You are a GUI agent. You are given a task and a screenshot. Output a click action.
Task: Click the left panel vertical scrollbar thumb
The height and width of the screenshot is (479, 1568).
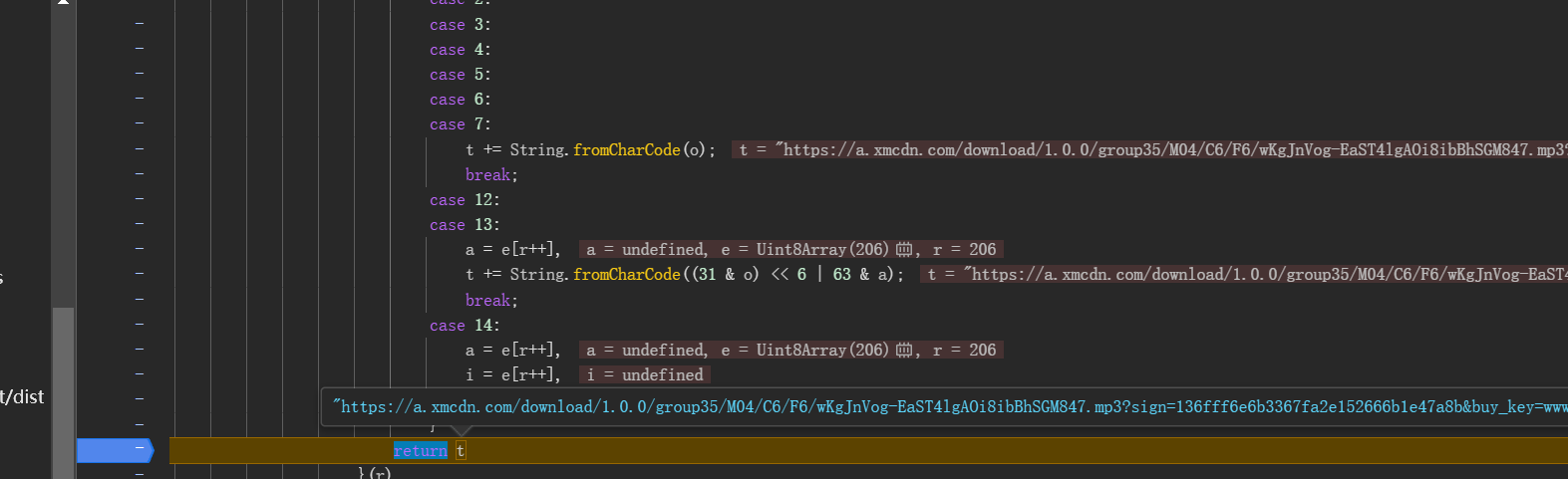[63, 388]
